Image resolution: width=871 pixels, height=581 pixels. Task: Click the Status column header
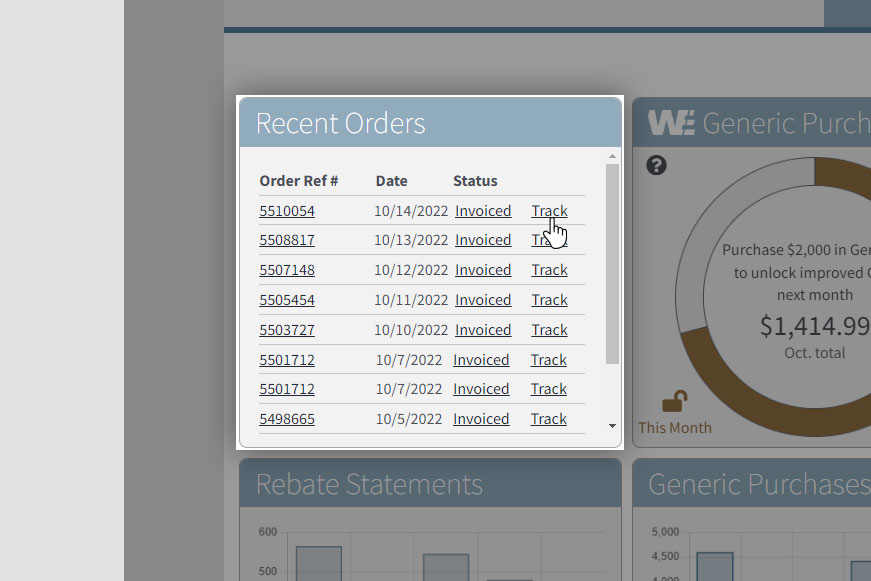point(475,181)
